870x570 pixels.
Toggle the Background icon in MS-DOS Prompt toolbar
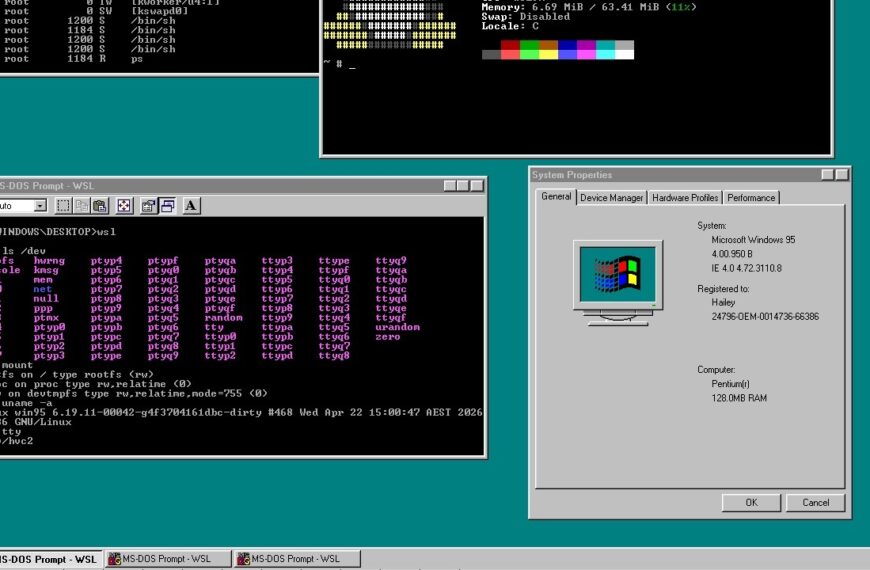point(167,206)
